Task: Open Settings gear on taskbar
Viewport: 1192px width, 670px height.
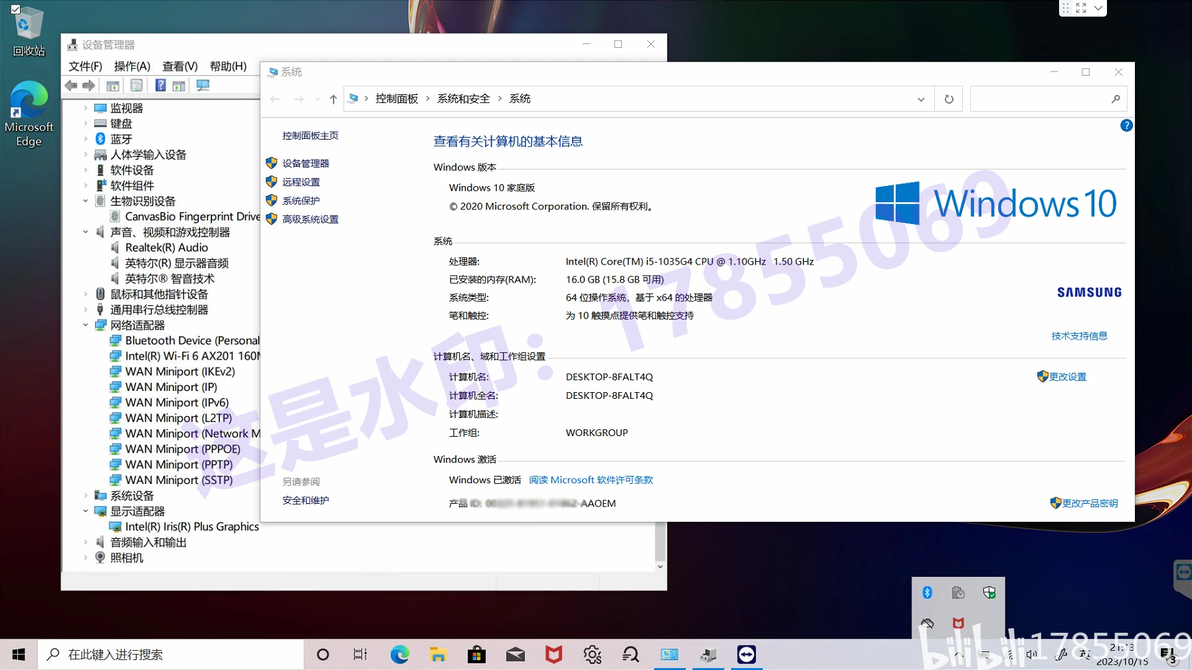Action: click(592, 654)
